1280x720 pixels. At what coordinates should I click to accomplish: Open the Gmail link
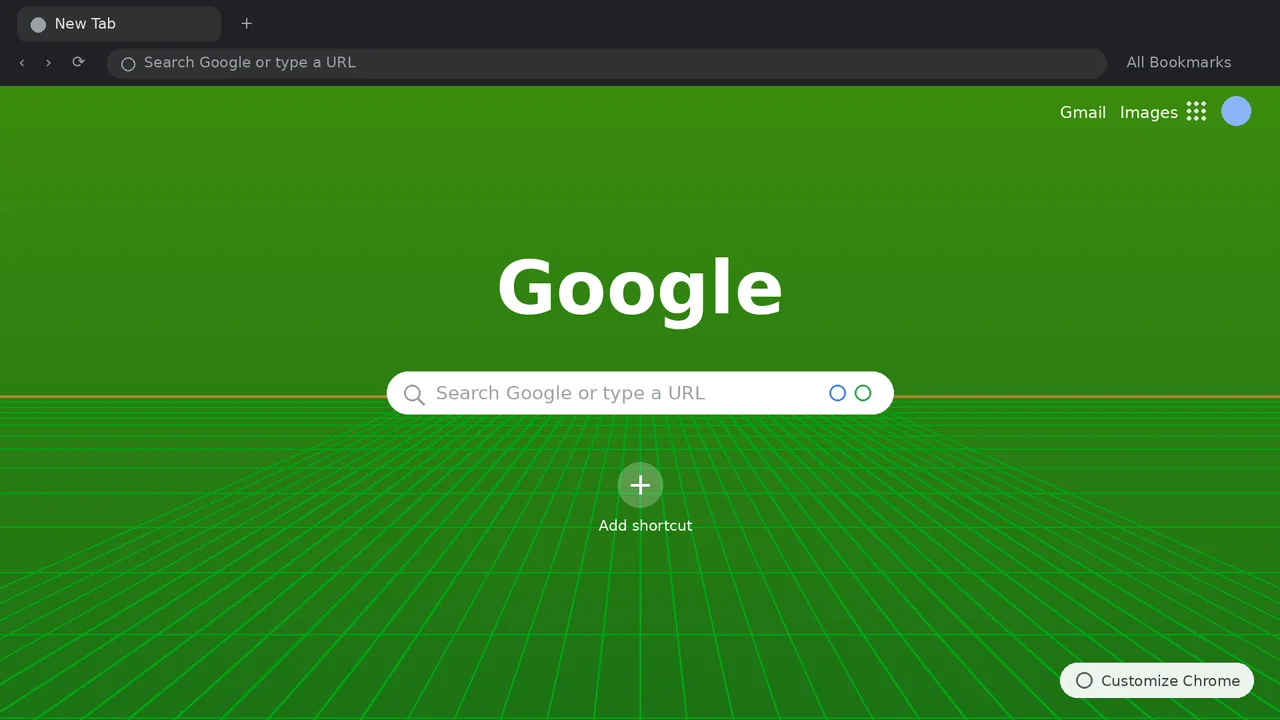pyautogui.click(x=1083, y=112)
